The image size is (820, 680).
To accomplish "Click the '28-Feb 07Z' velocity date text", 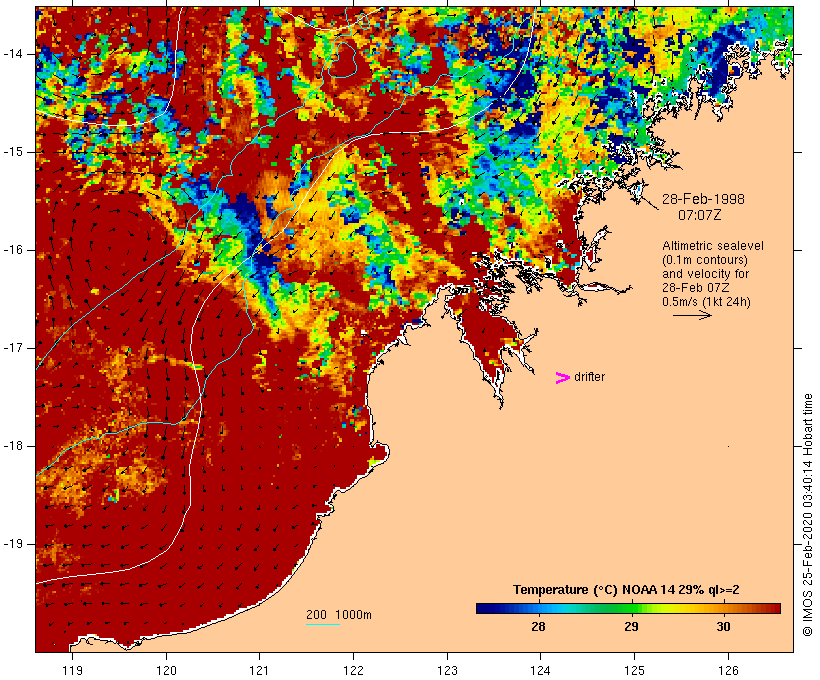I will 696,288.
